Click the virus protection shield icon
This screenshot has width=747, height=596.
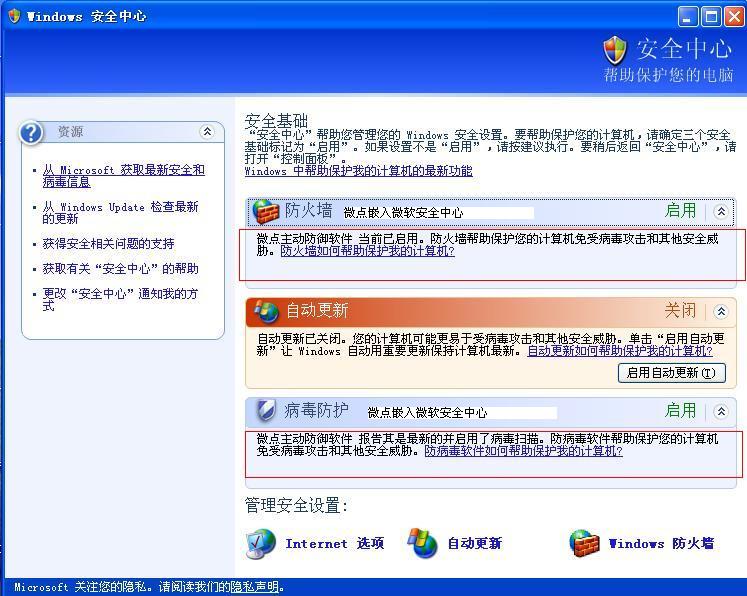pos(266,411)
